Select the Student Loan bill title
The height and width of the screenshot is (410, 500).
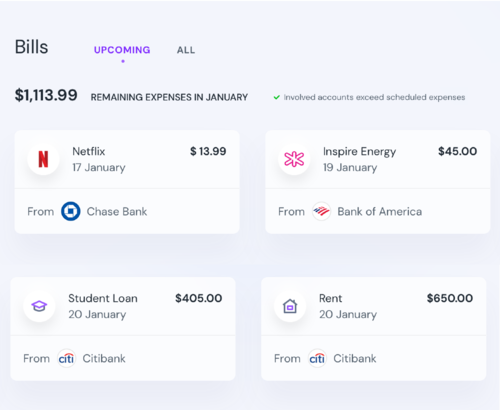tap(103, 298)
